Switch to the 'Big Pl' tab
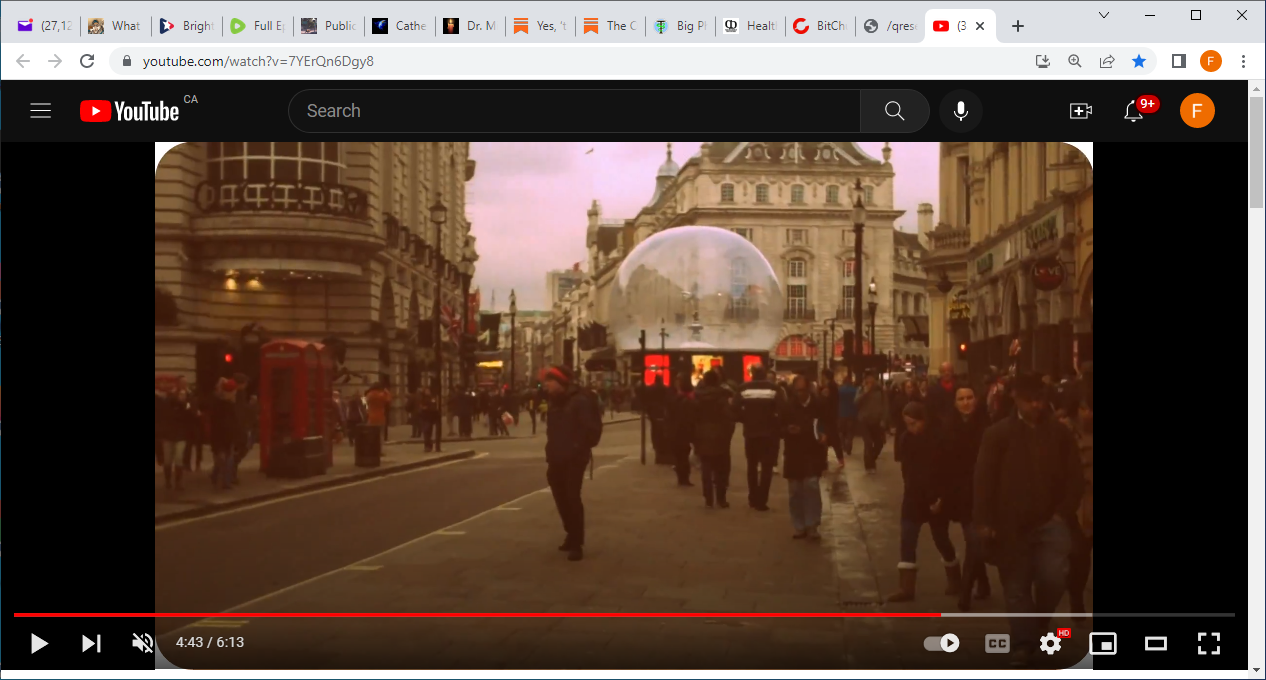Image resolution: width=1266 pixels, height=680 pixels. click(x=680, y=26)
